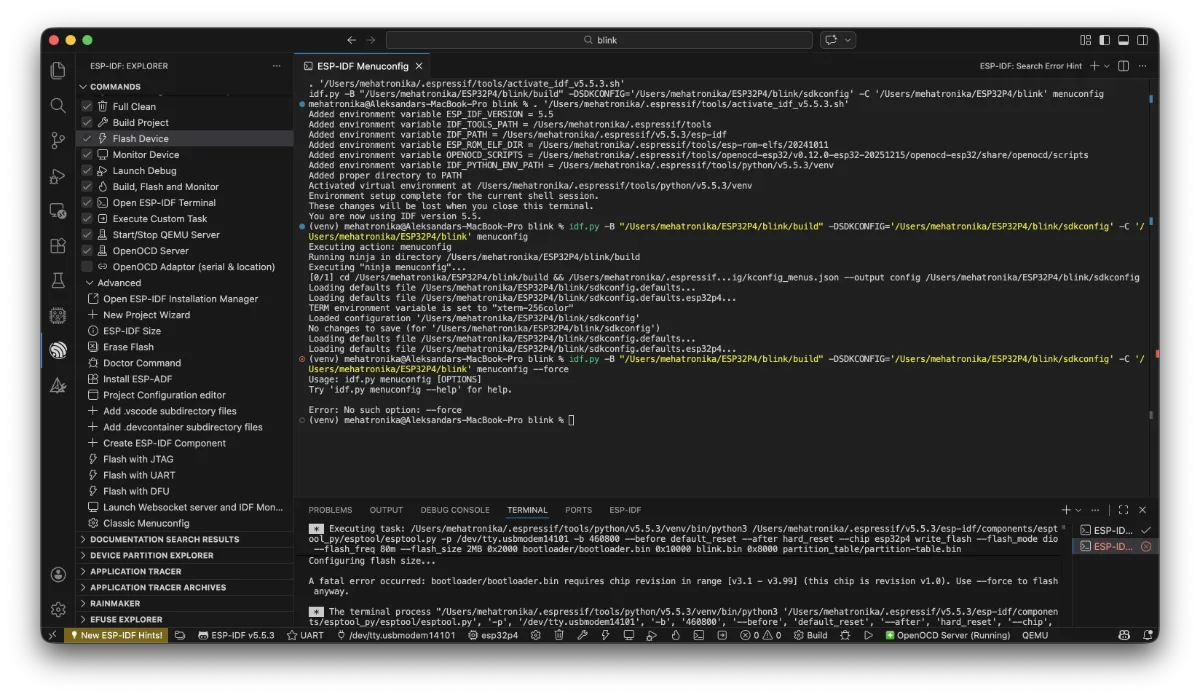
Task: Switch to the Debug Console tab
Action: [455, 510]
